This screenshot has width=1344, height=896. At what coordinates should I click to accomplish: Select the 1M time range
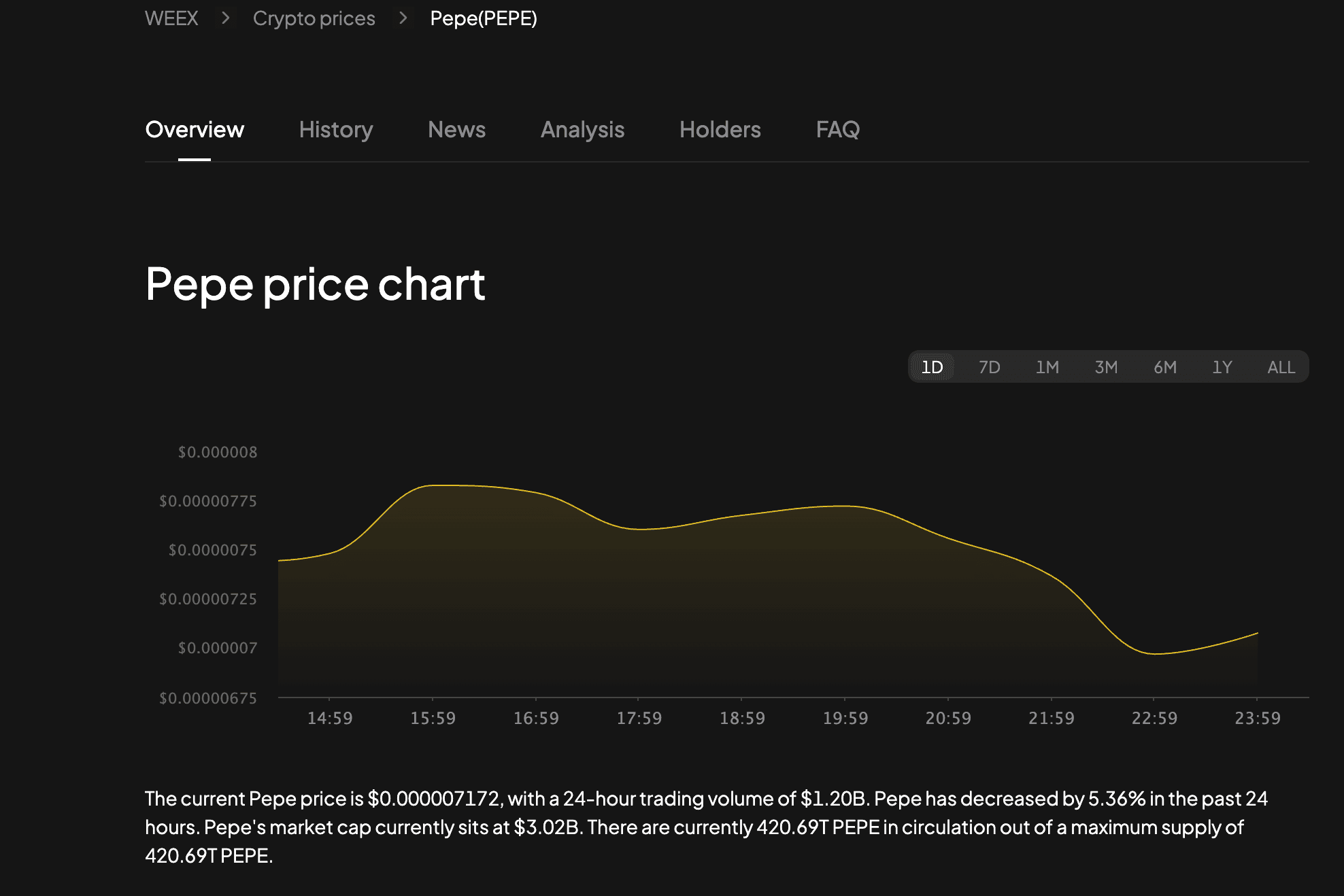pos(1048,367)
